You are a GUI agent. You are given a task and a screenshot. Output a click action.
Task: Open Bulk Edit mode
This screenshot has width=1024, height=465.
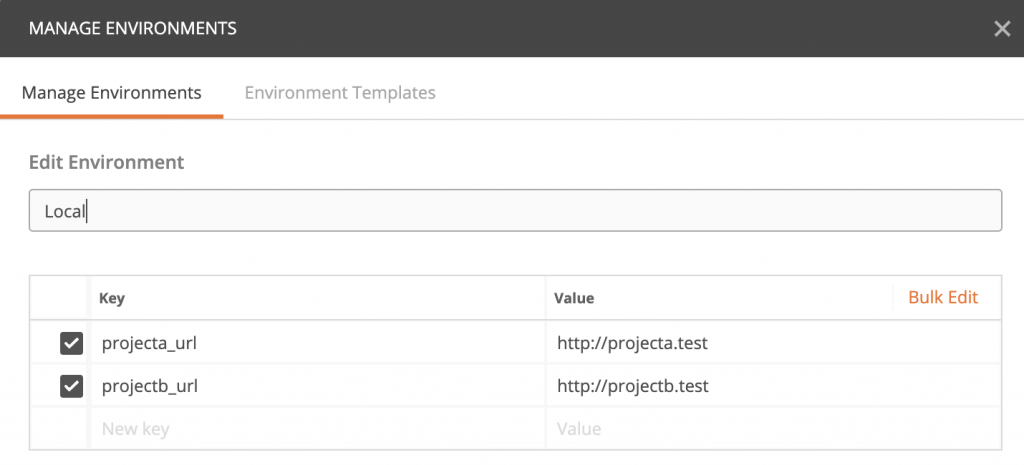point(942,297)
